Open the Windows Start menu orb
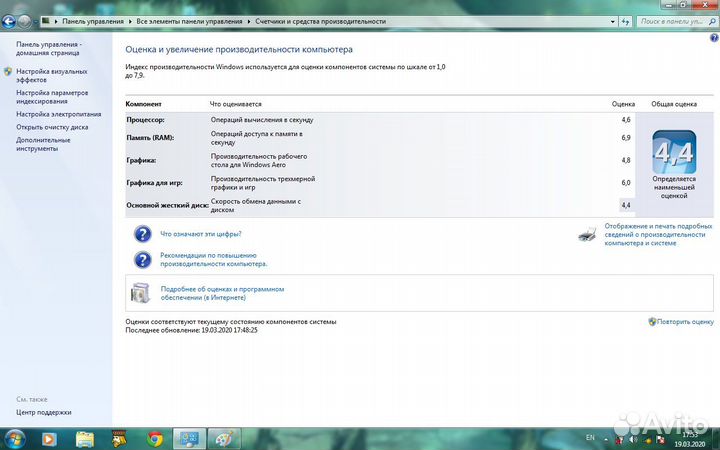Screen dimensions: 720x450 click(15, 439)
